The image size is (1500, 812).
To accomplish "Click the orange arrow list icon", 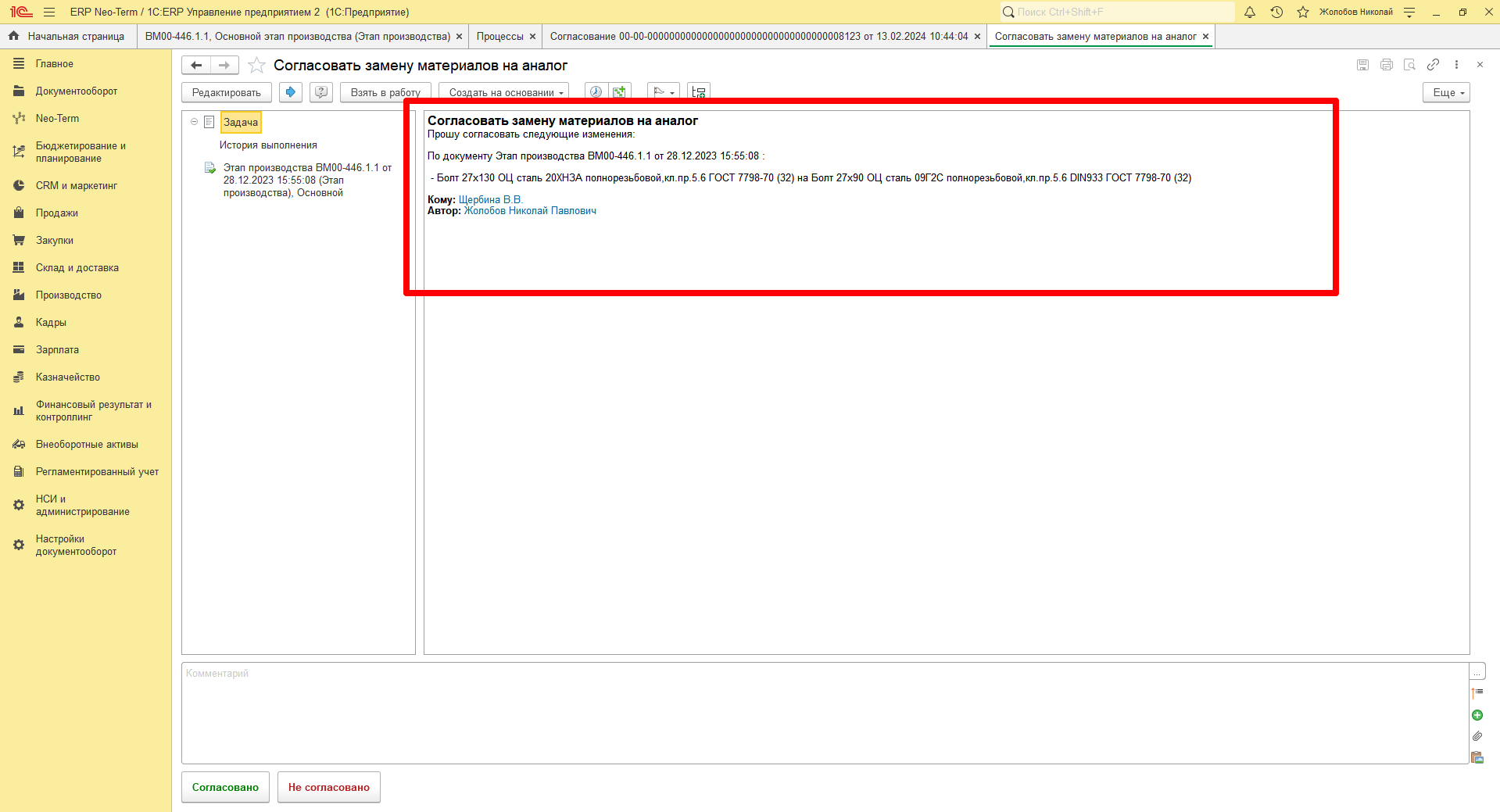I will (x=1477, y=693).
